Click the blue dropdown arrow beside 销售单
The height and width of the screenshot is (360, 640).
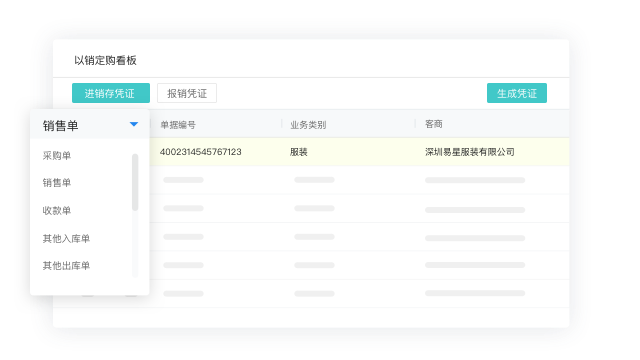coord(134,124)
